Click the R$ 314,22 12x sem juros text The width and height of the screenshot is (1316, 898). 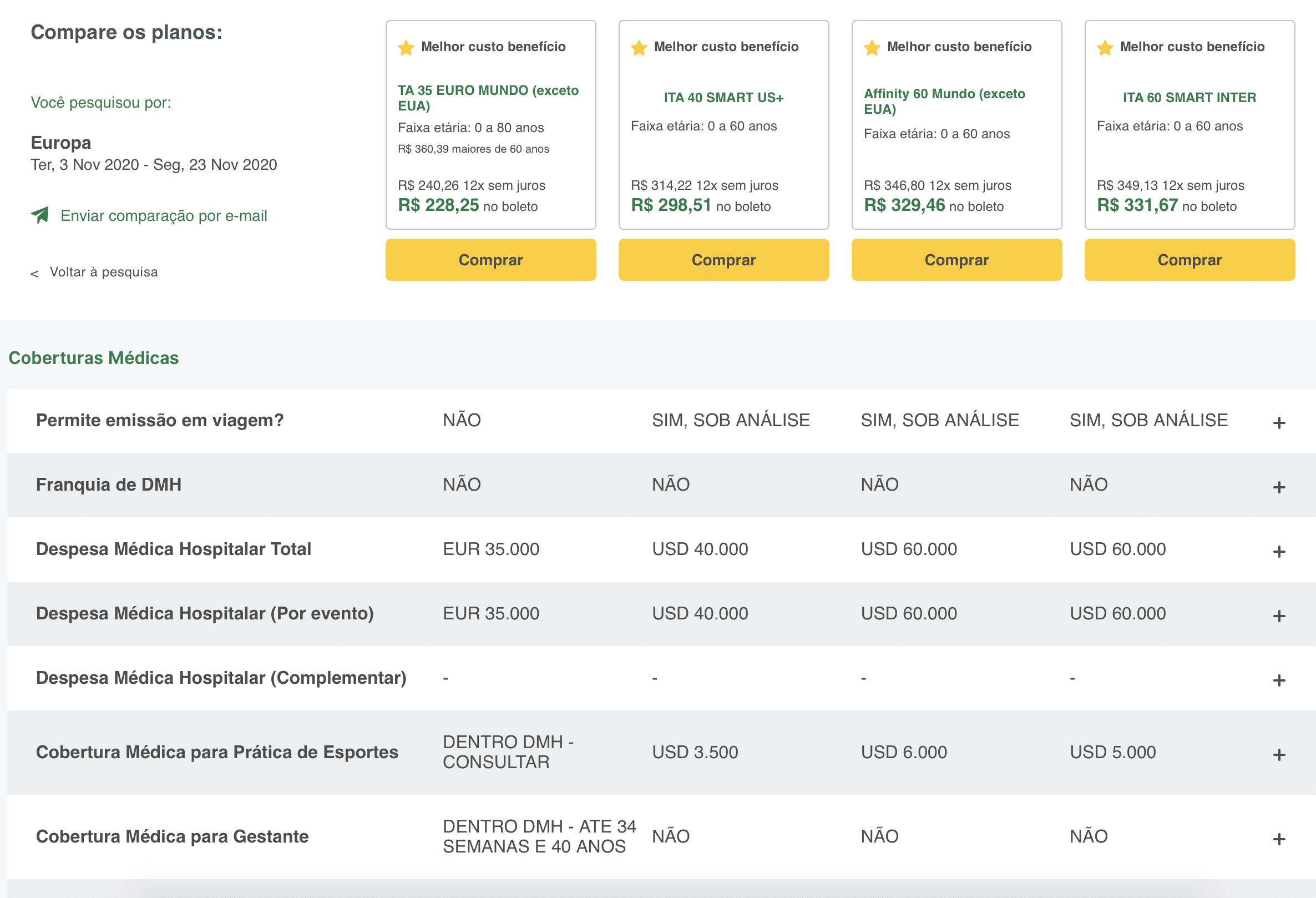[705, 185]
